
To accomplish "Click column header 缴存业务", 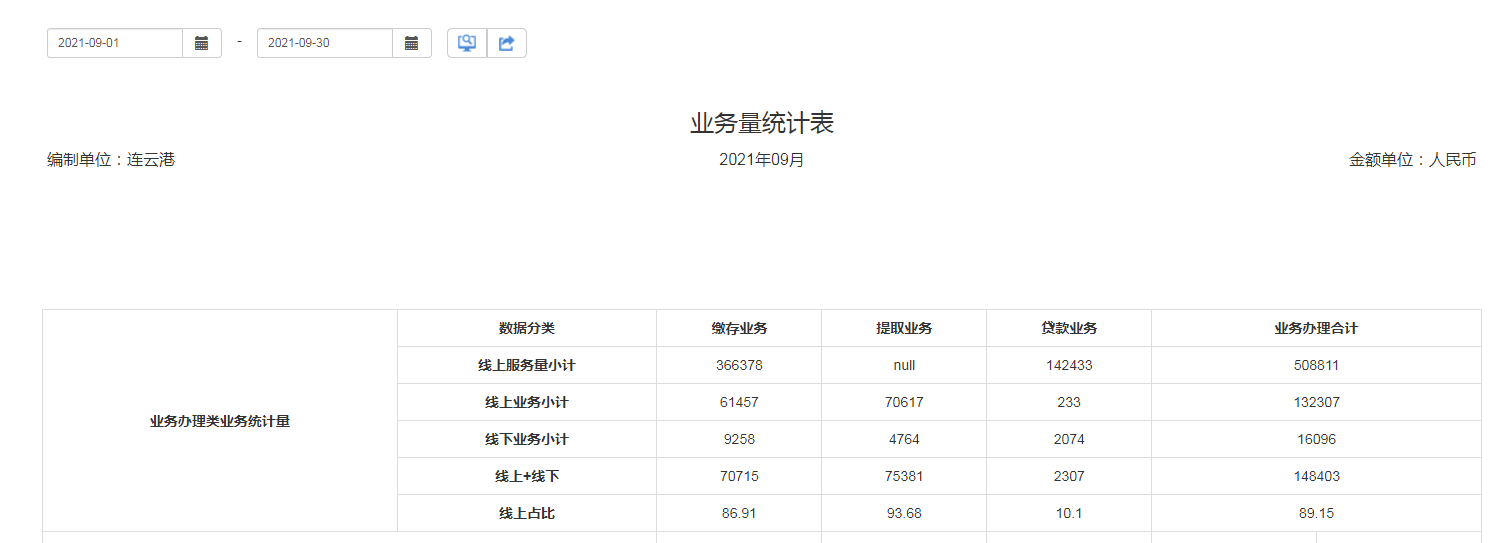I will (x=739, y=328).
